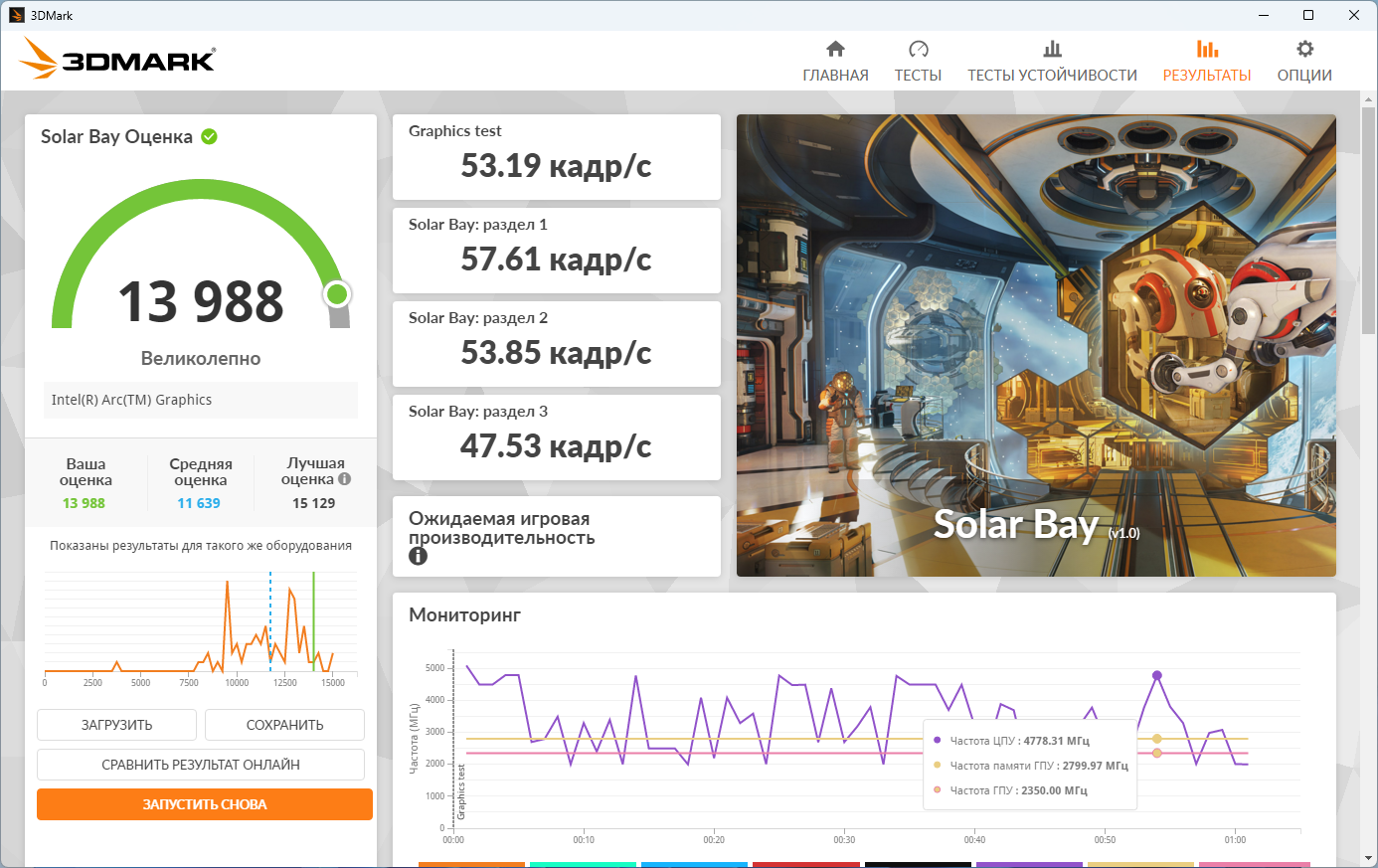Click info icon under Ожидаемая игровая производительность
This screenshot has width=1378, height=868.
coord(418,556)
